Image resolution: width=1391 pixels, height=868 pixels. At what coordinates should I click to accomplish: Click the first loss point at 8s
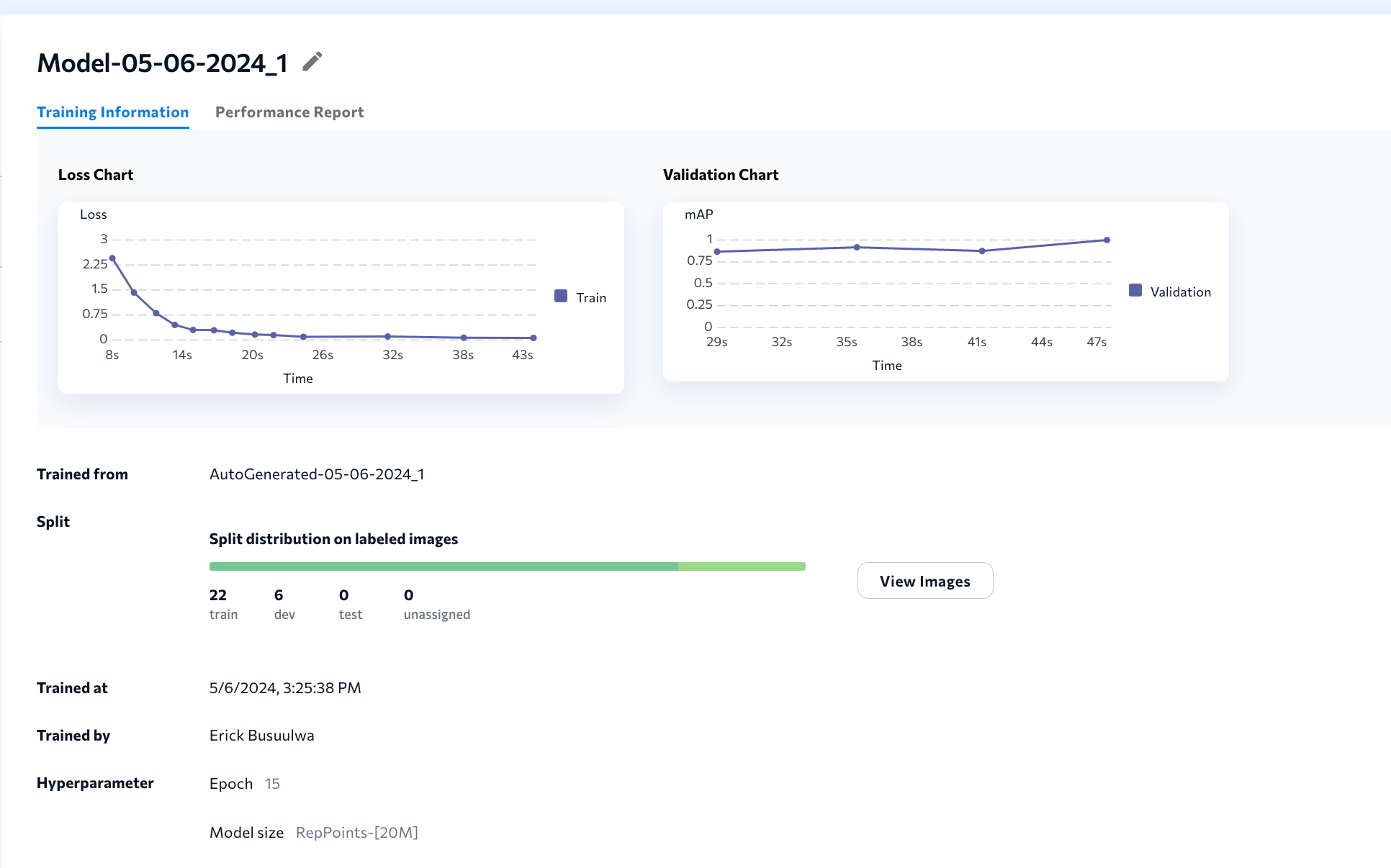(112, 258)
